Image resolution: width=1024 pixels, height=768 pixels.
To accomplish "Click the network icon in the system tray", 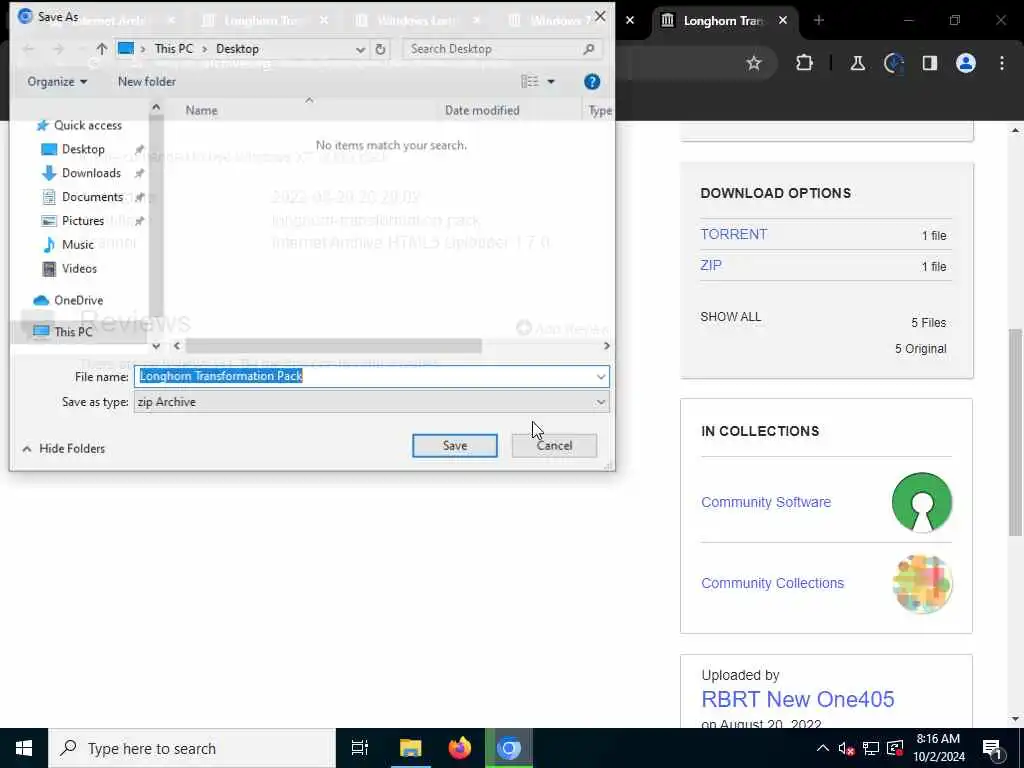I will [x=871, y=748].
